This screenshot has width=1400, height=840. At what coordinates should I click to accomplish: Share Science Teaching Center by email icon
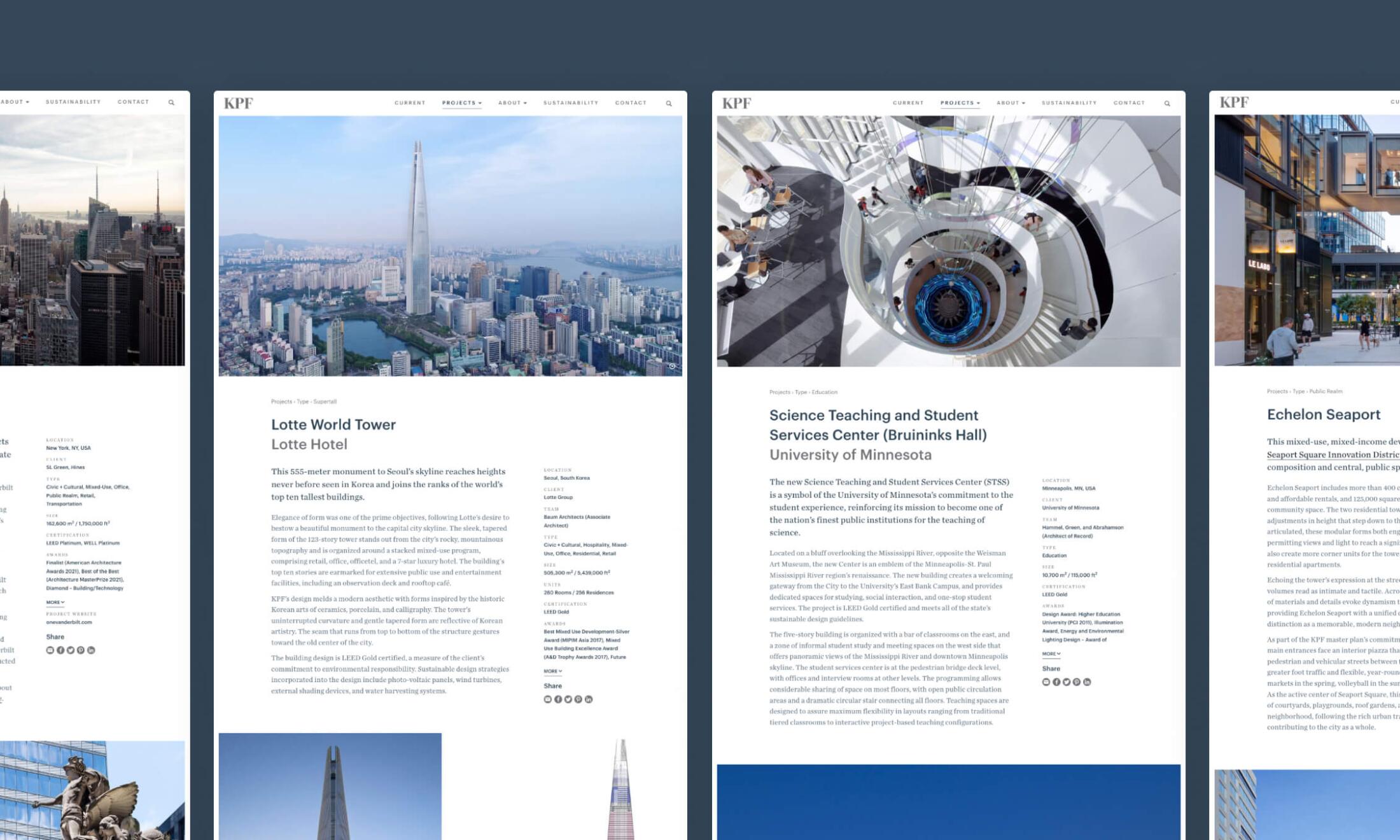point(1046,682)
